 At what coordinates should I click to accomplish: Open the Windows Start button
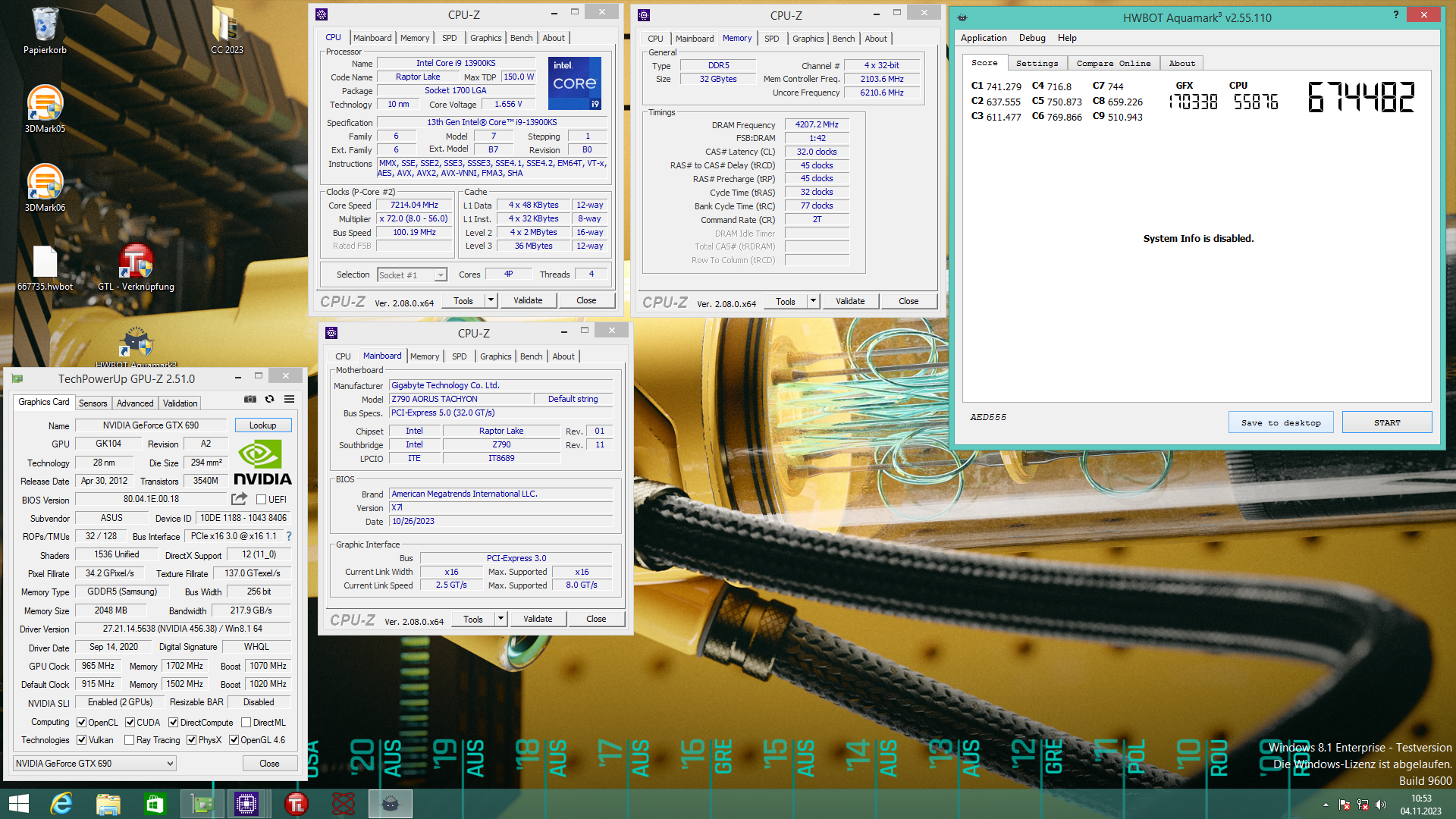19,804
